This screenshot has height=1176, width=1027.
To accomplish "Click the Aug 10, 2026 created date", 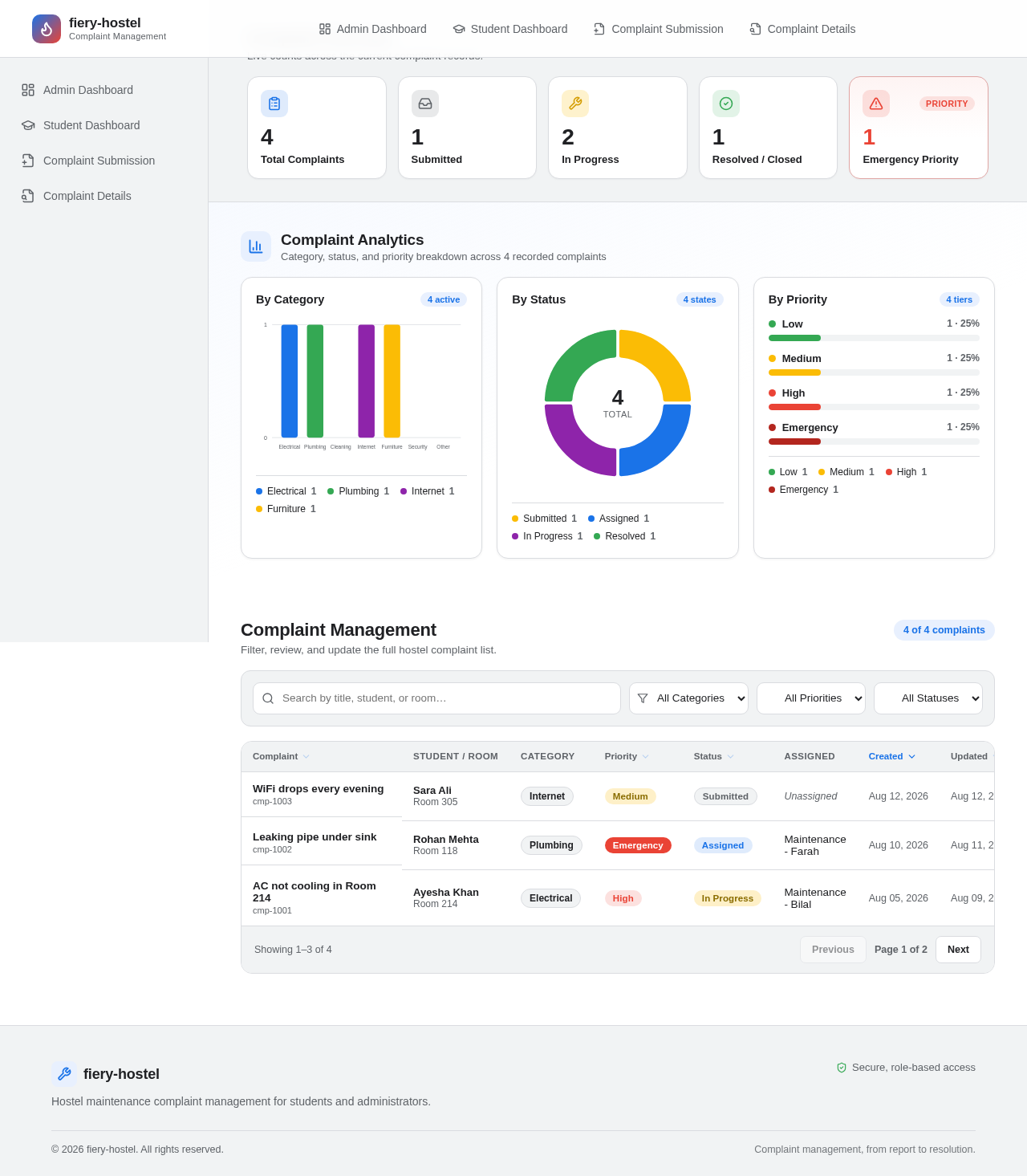I will coord(899,845).
